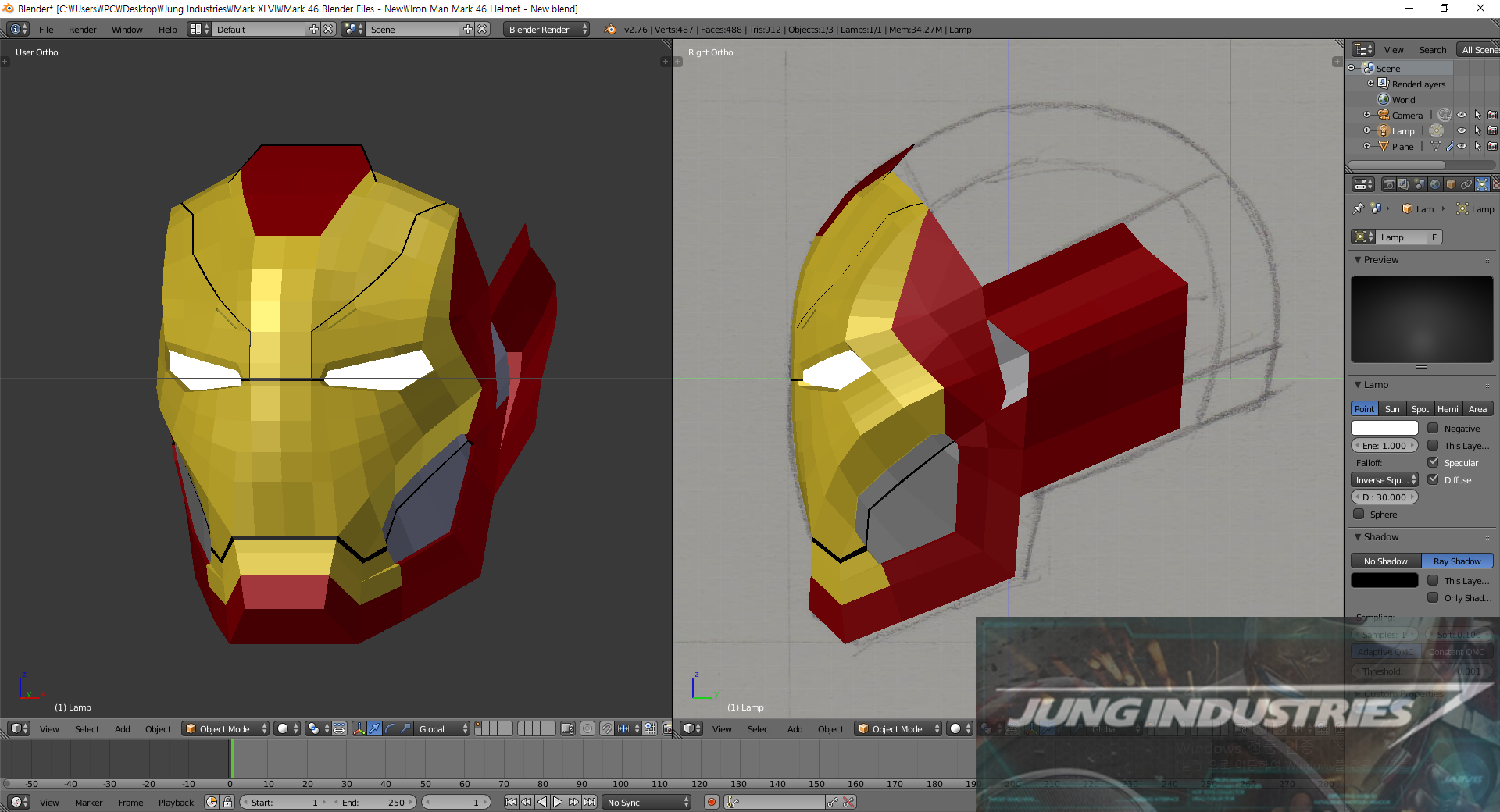Add a new screen layout with plus icon
The image size is (1500, 812).
coord(314,29)
